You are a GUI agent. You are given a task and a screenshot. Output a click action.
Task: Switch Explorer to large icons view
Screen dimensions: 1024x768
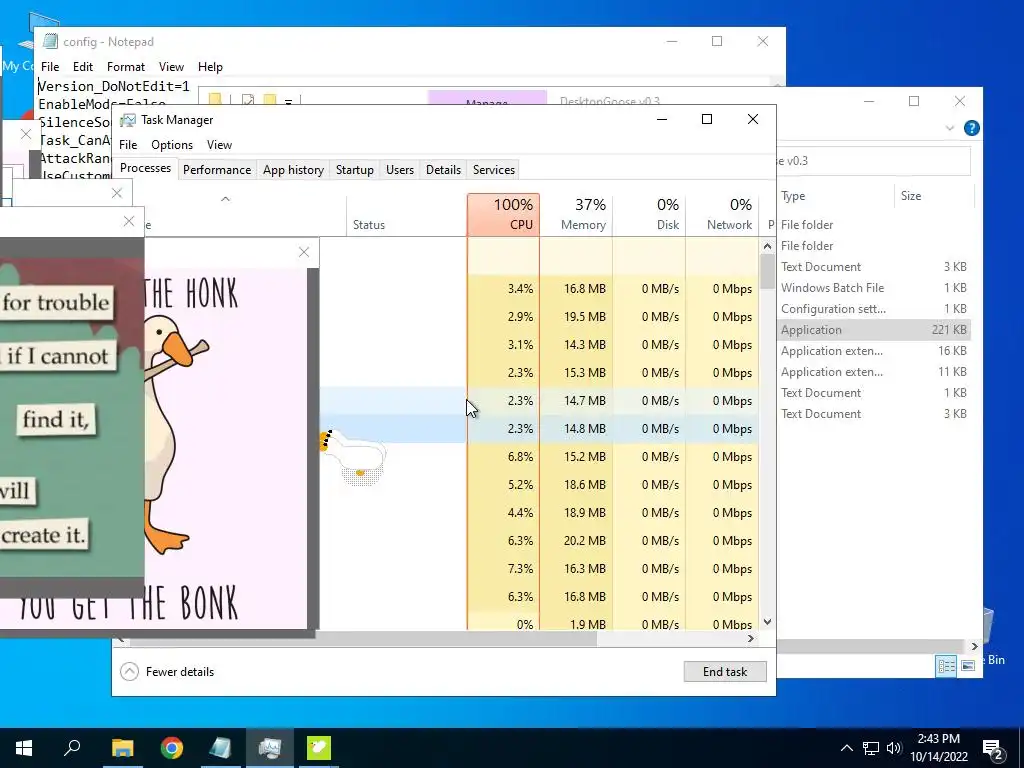tap(968, 665)
